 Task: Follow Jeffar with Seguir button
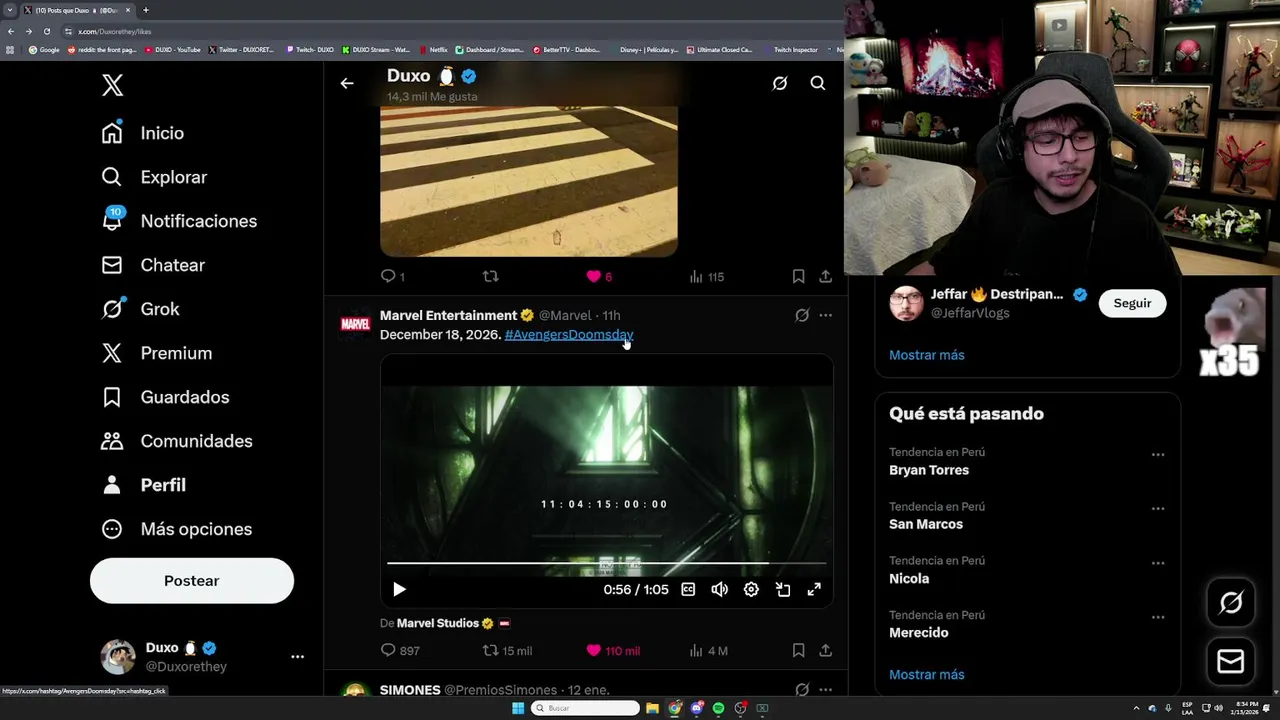tap(1132, 303)
